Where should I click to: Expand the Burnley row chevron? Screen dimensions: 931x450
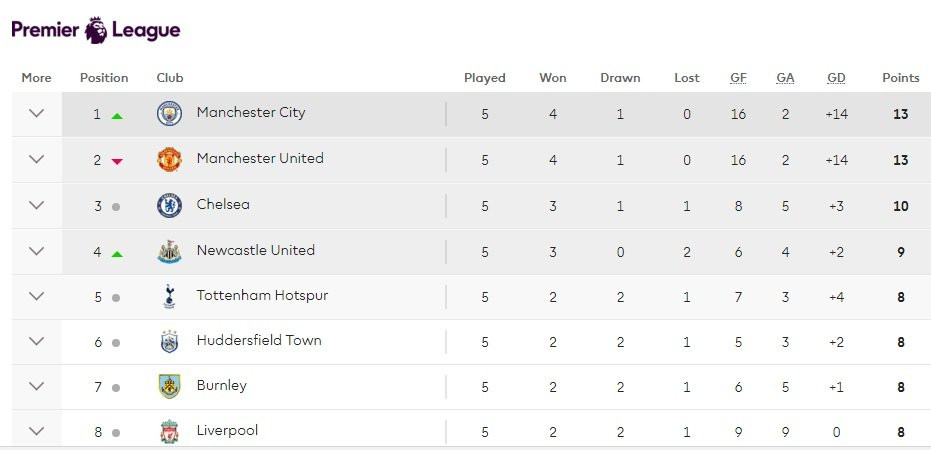pyautogui.click(x=37, y=386)
